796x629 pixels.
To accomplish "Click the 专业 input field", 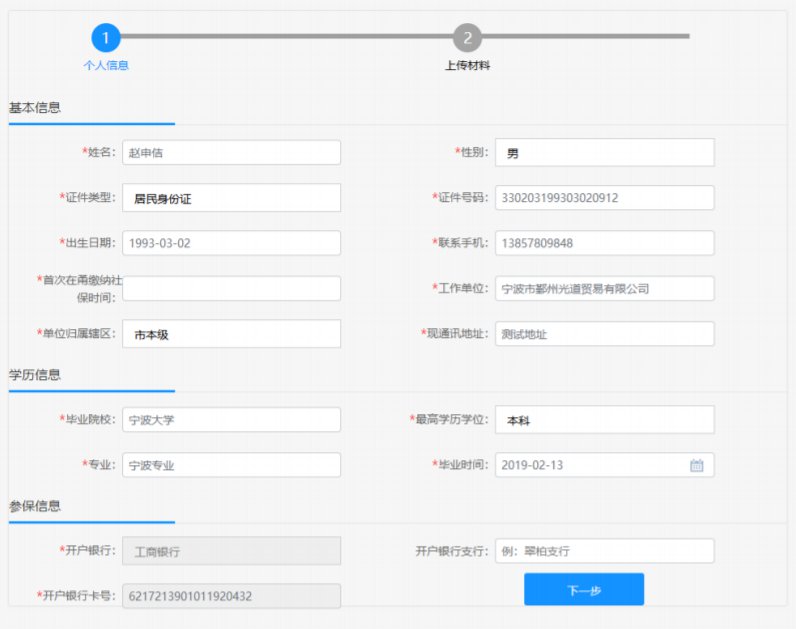I will click(x=231, y=465).
